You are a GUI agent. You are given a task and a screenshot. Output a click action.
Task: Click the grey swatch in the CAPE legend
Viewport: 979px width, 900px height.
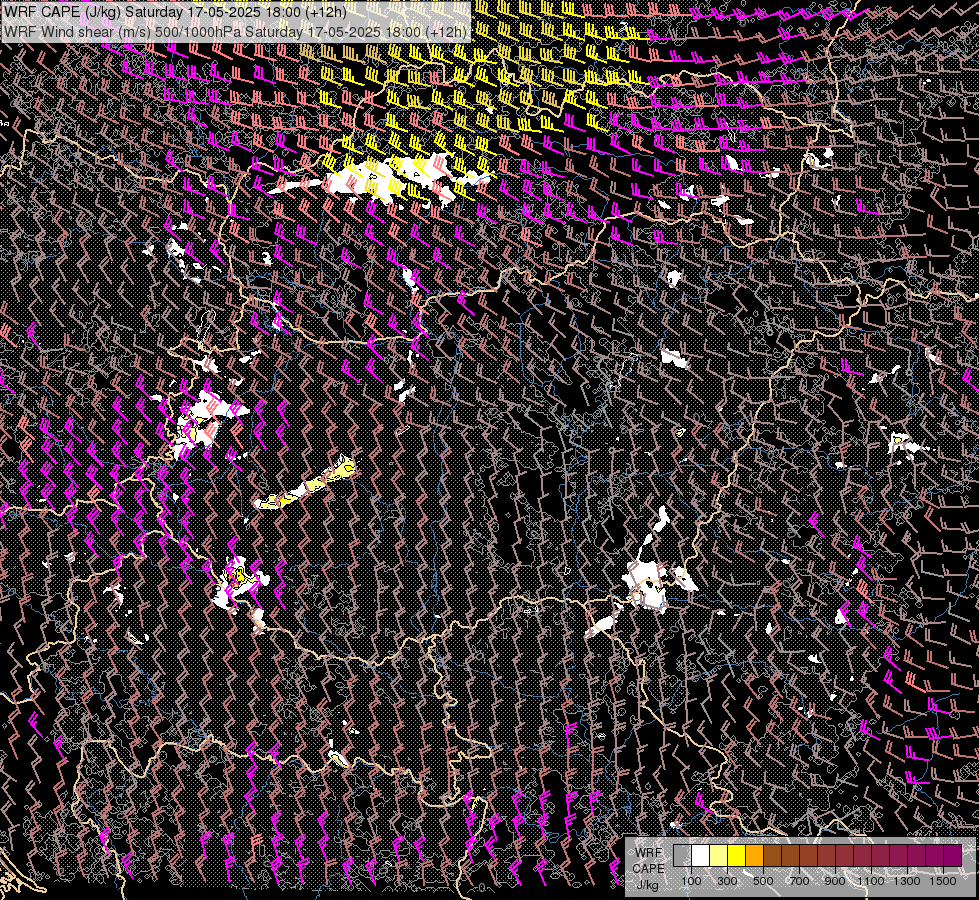click(x=682, y=855)
